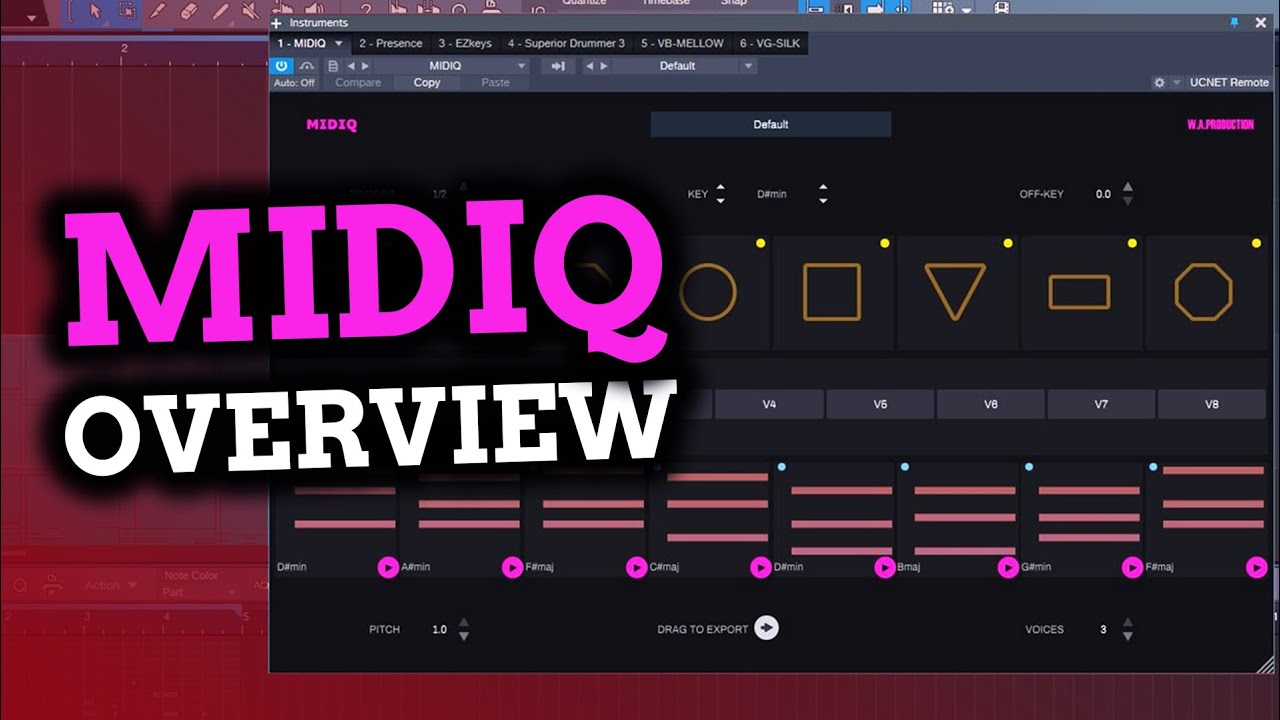Toggle yellow dot on circle shape cell
The image size is (1280, 720).
(x=760, y=243)
